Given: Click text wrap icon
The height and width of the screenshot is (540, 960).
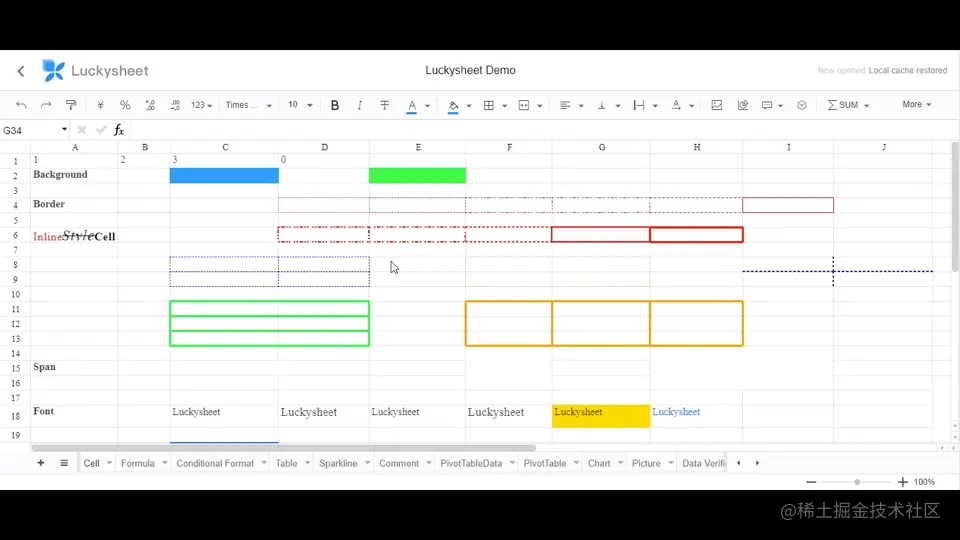Looking at the screenshot, I should tap(639, 105).
